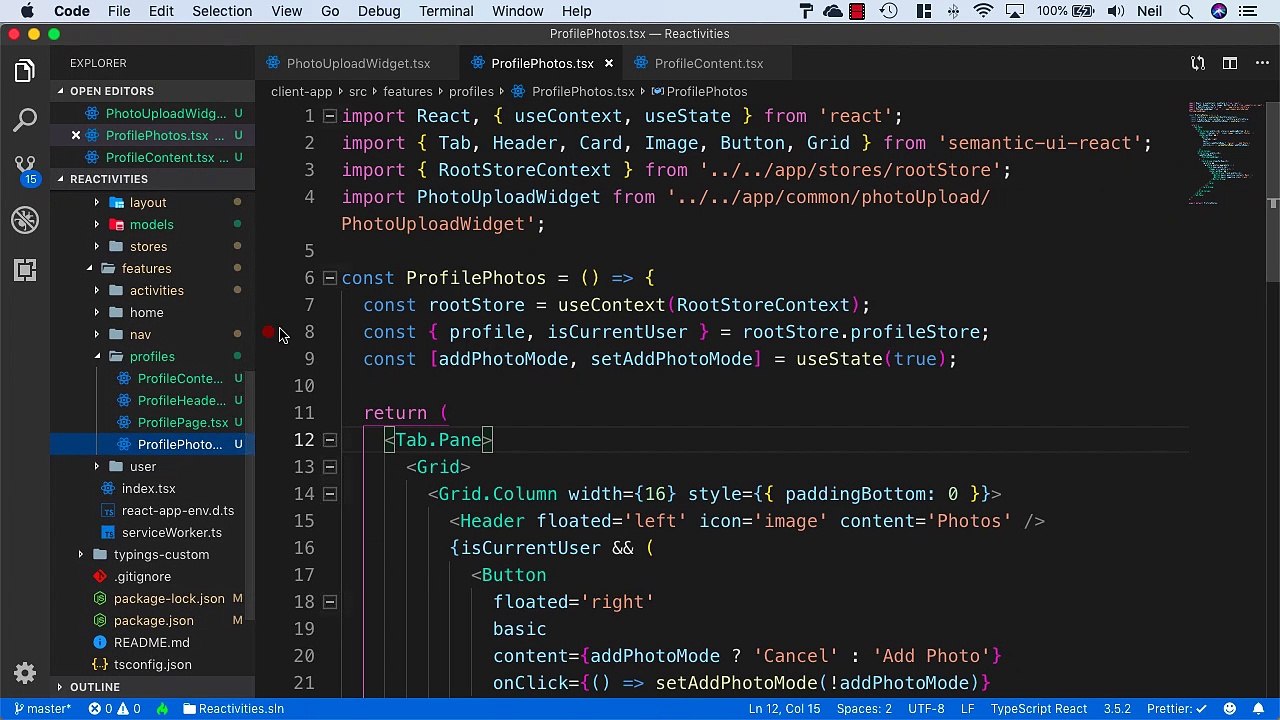Open README.md in explorer
The width and height of the screenshot is (1280, 720).
tap(151, 642)
